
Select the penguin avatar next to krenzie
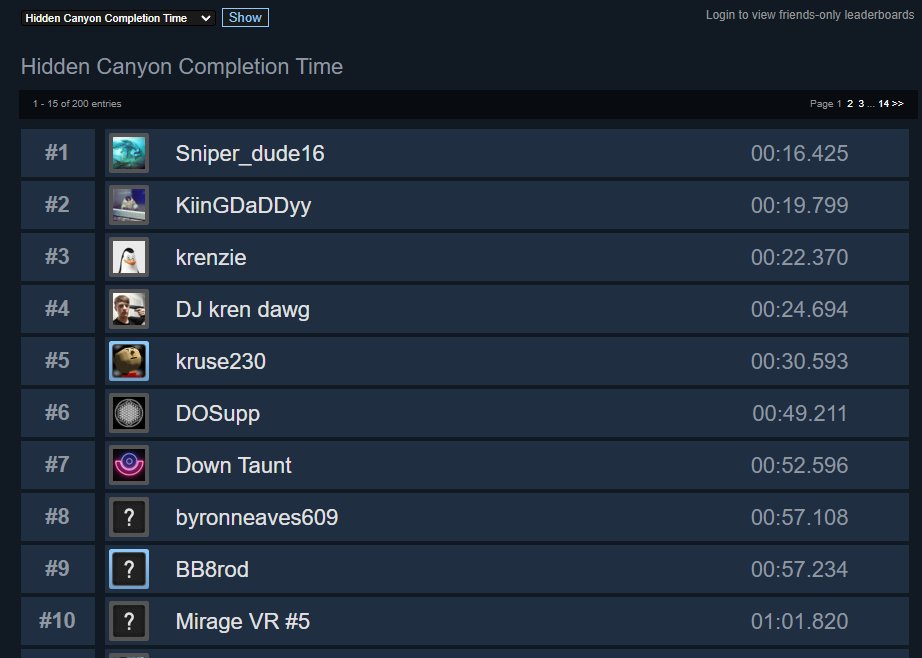point(129,257)
